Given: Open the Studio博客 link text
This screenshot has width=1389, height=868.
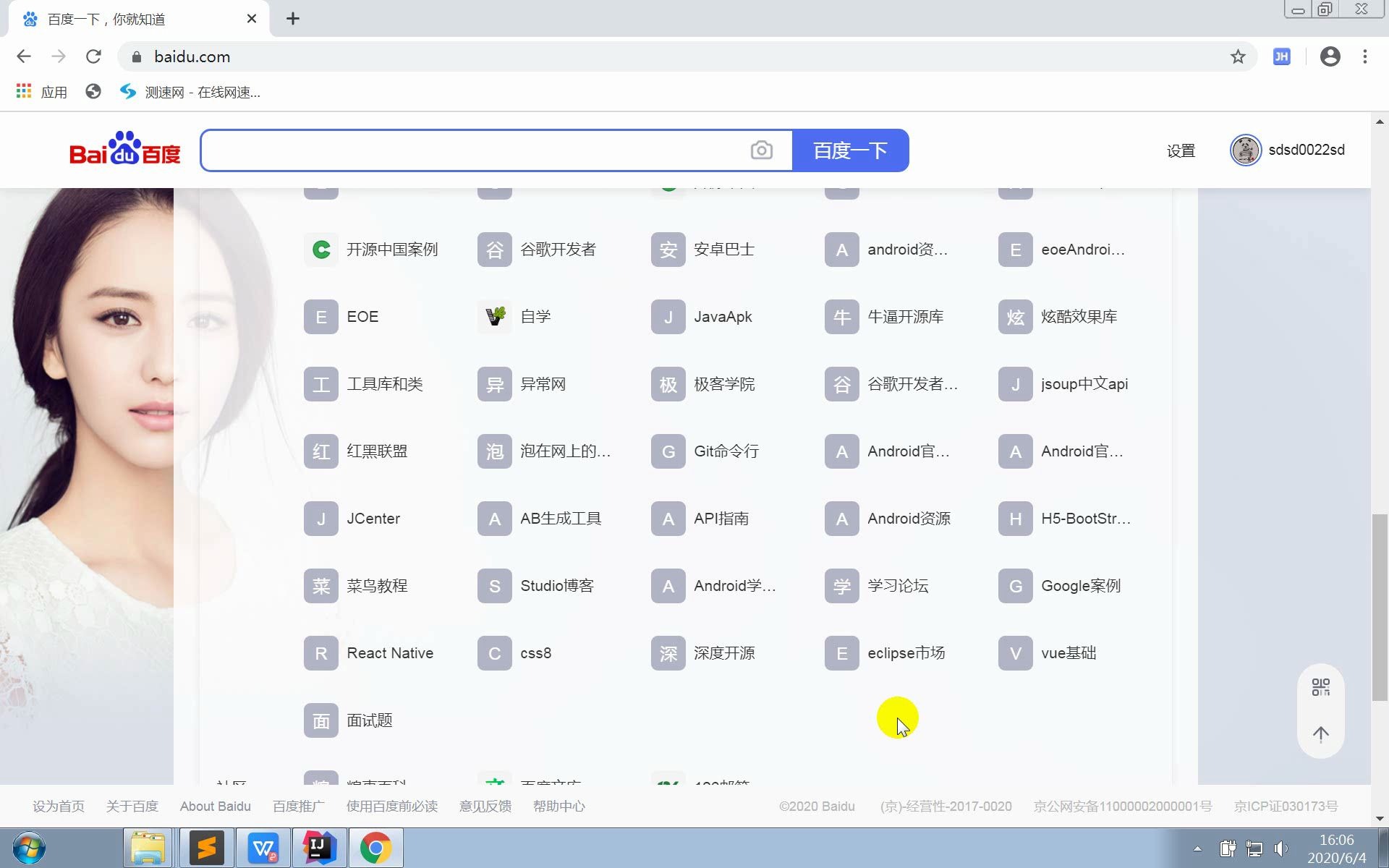Looking at the screenshot, I should (x=557, y=586).
